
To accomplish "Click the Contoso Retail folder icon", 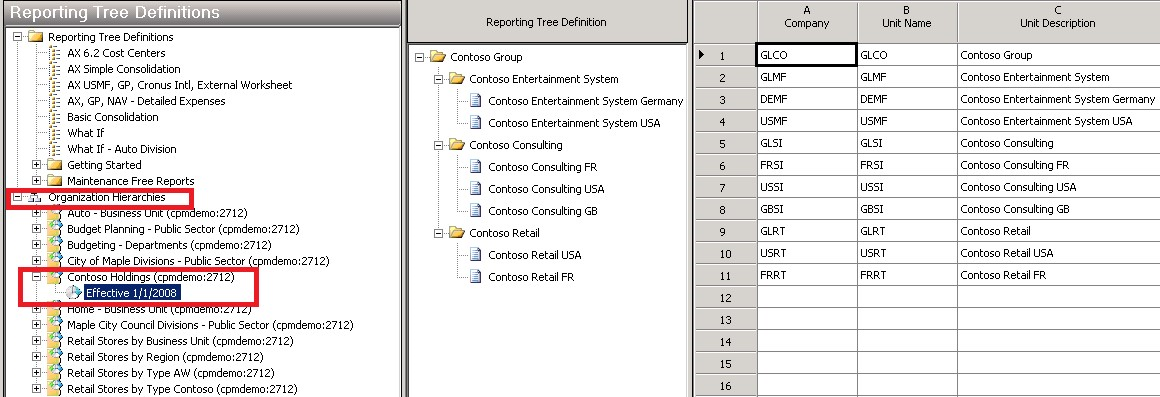I will click(x=456, y=233).
